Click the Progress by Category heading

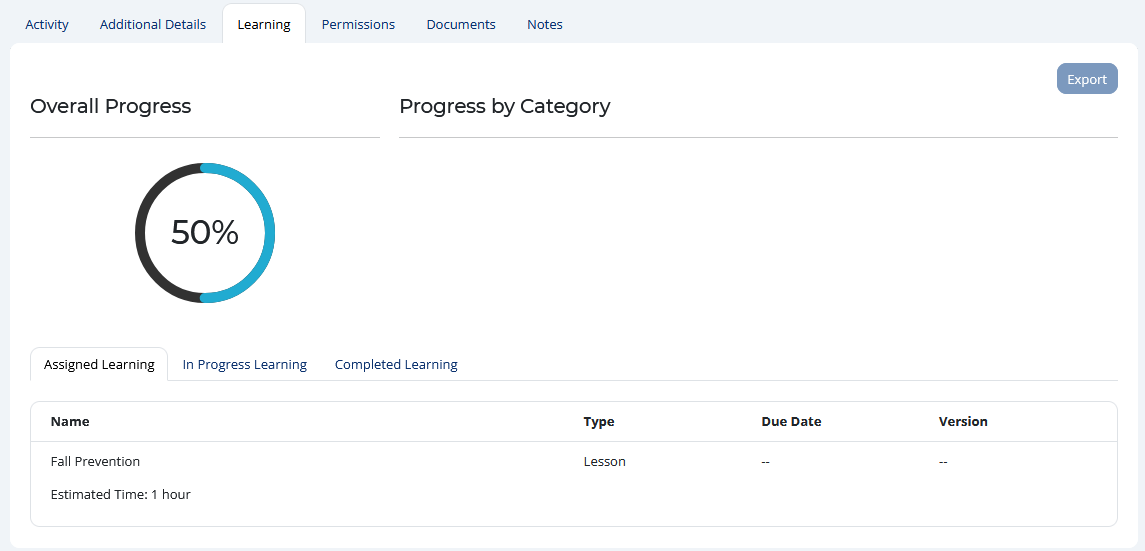pos(505,107)
